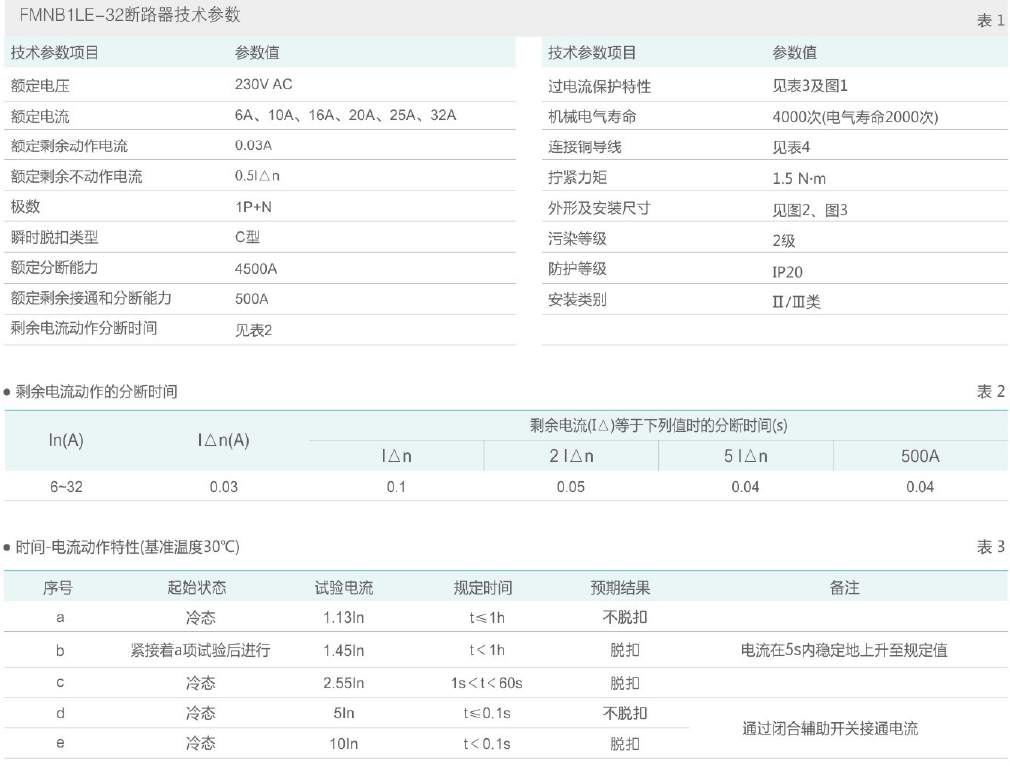Click the 2 I△n column header
The image size is (1010, 766).
[x=570, y=456]
